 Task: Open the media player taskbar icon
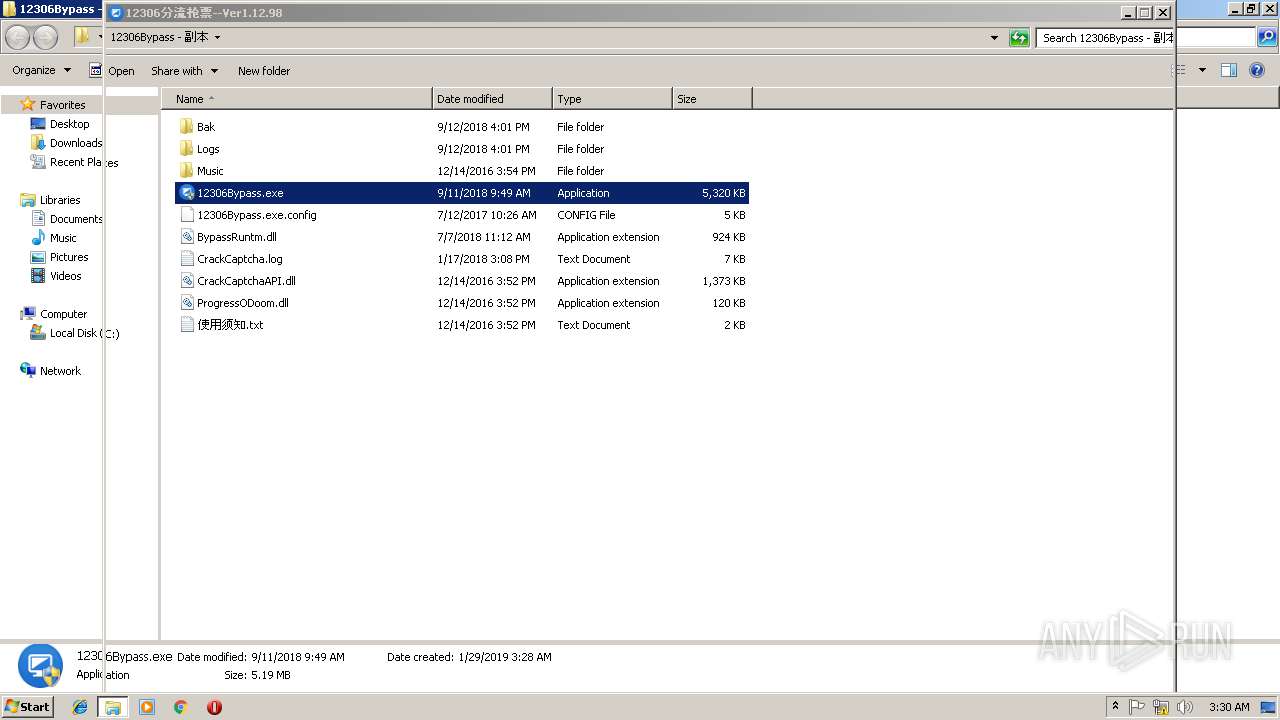pos(147,707)
